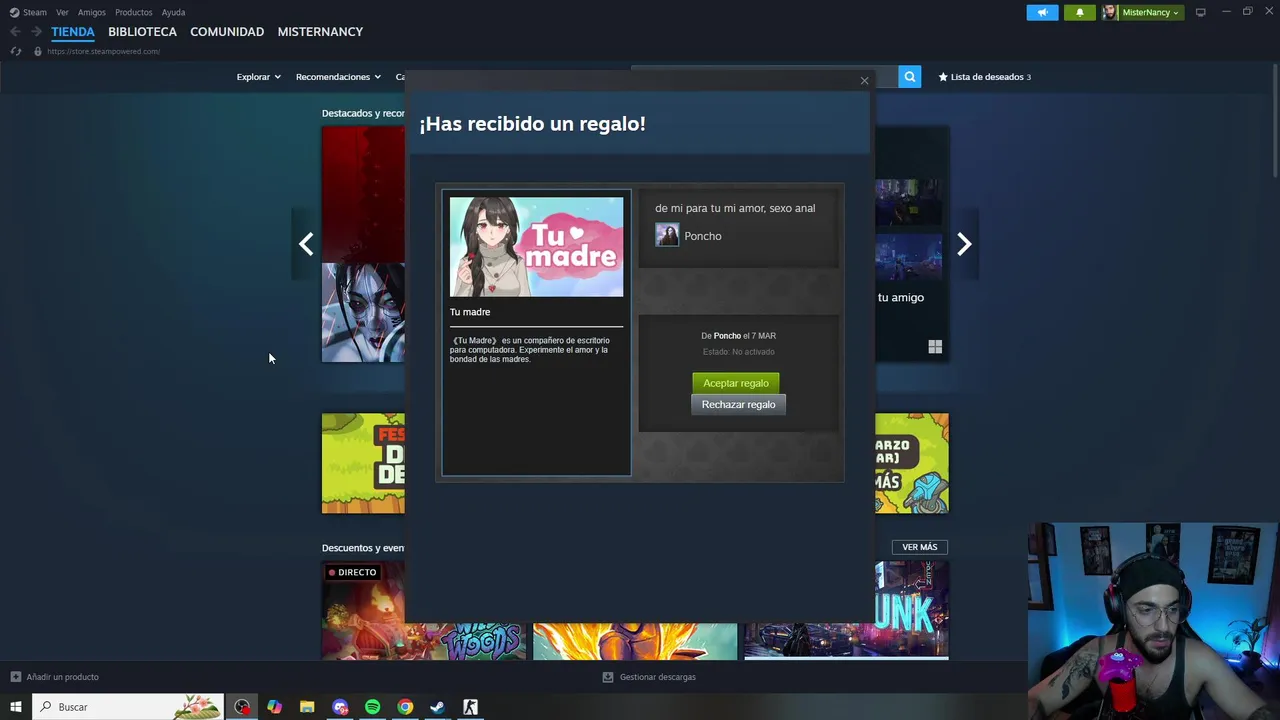Open the Ver menu
This screenshot has height=720, width=1280.
click(x=62, y=12)
